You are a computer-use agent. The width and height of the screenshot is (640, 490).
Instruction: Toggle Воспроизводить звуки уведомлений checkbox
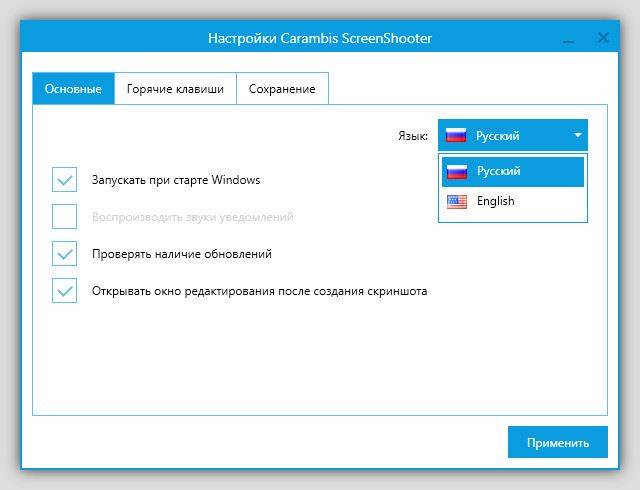coord(64,216)
